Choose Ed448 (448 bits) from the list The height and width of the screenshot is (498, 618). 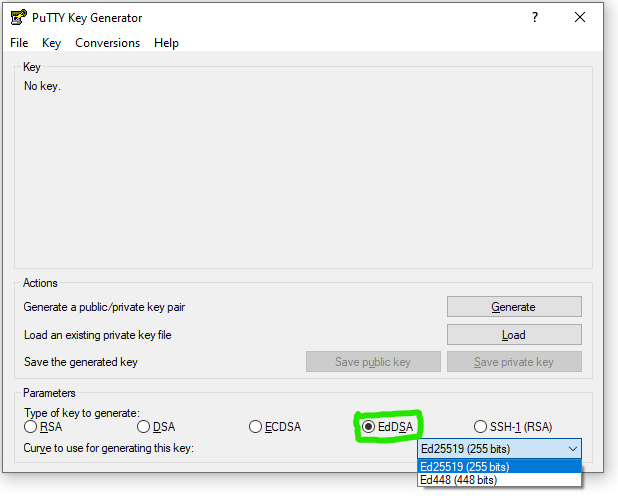tap(499, 480)
